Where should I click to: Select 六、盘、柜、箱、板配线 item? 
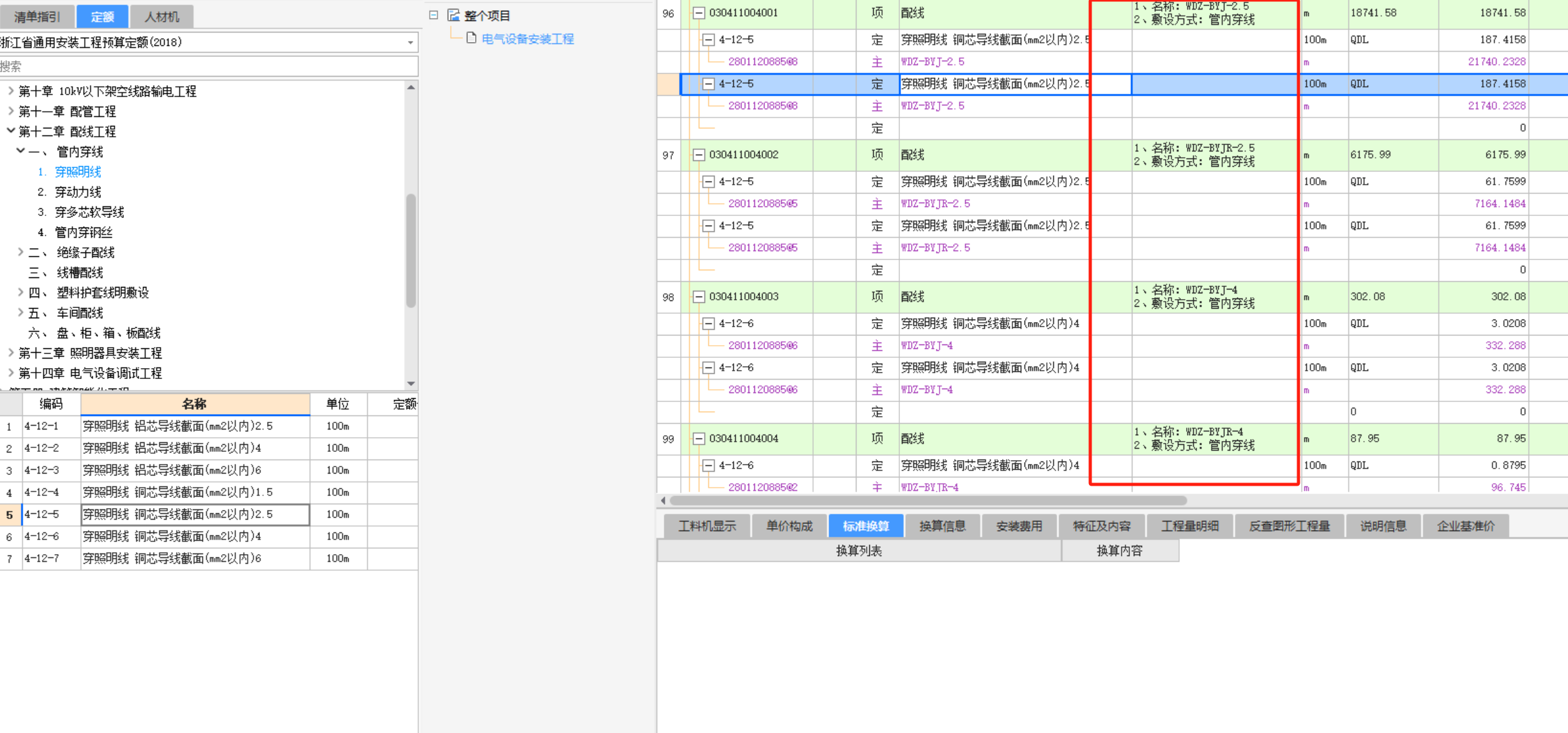(95, 333)
